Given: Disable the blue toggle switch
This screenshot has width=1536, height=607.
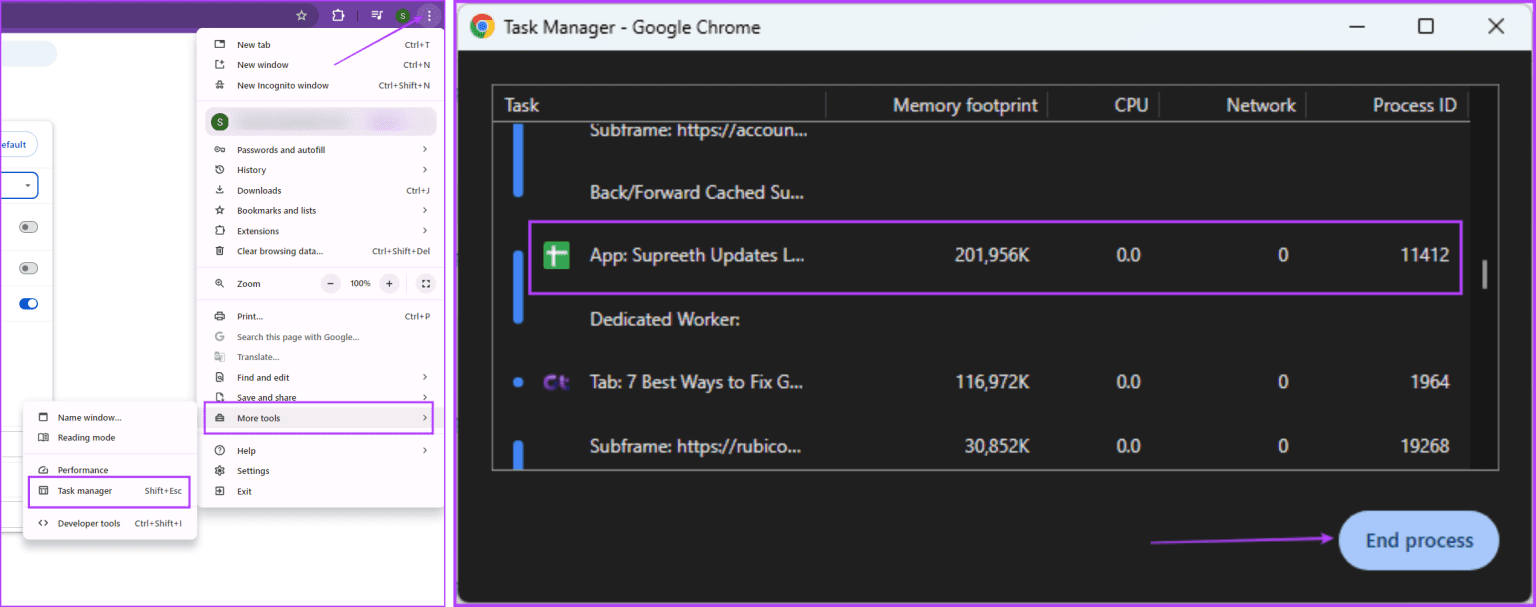Looking at the screenshot, I should [26, 303].
